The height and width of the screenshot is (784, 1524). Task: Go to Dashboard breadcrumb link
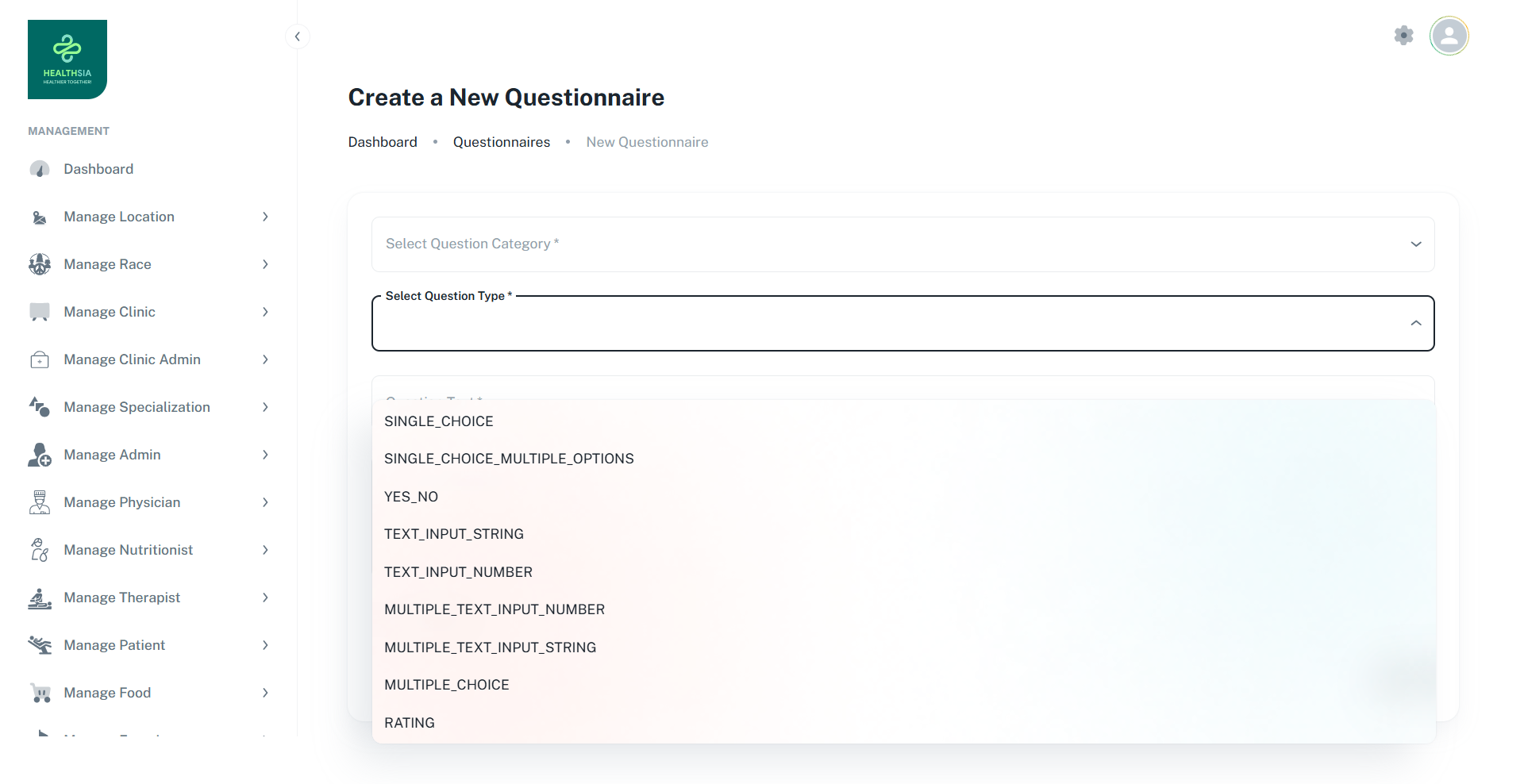[383, 142]
